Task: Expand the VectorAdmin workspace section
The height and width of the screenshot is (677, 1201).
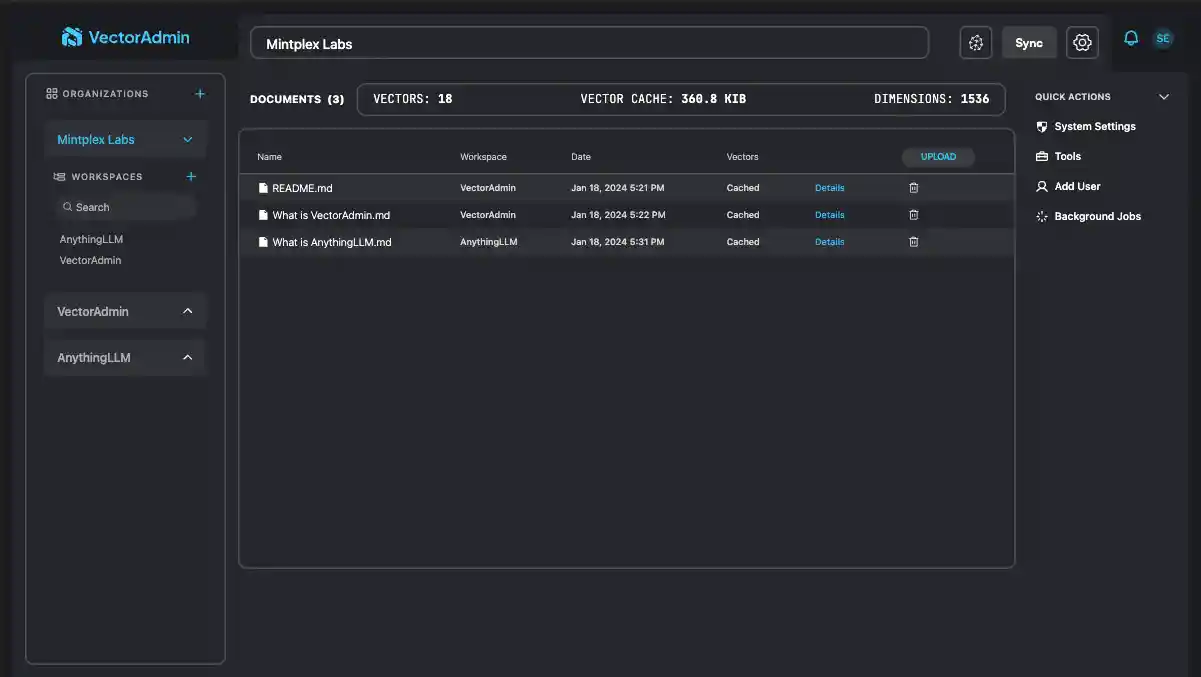Action: coord(187,310)
